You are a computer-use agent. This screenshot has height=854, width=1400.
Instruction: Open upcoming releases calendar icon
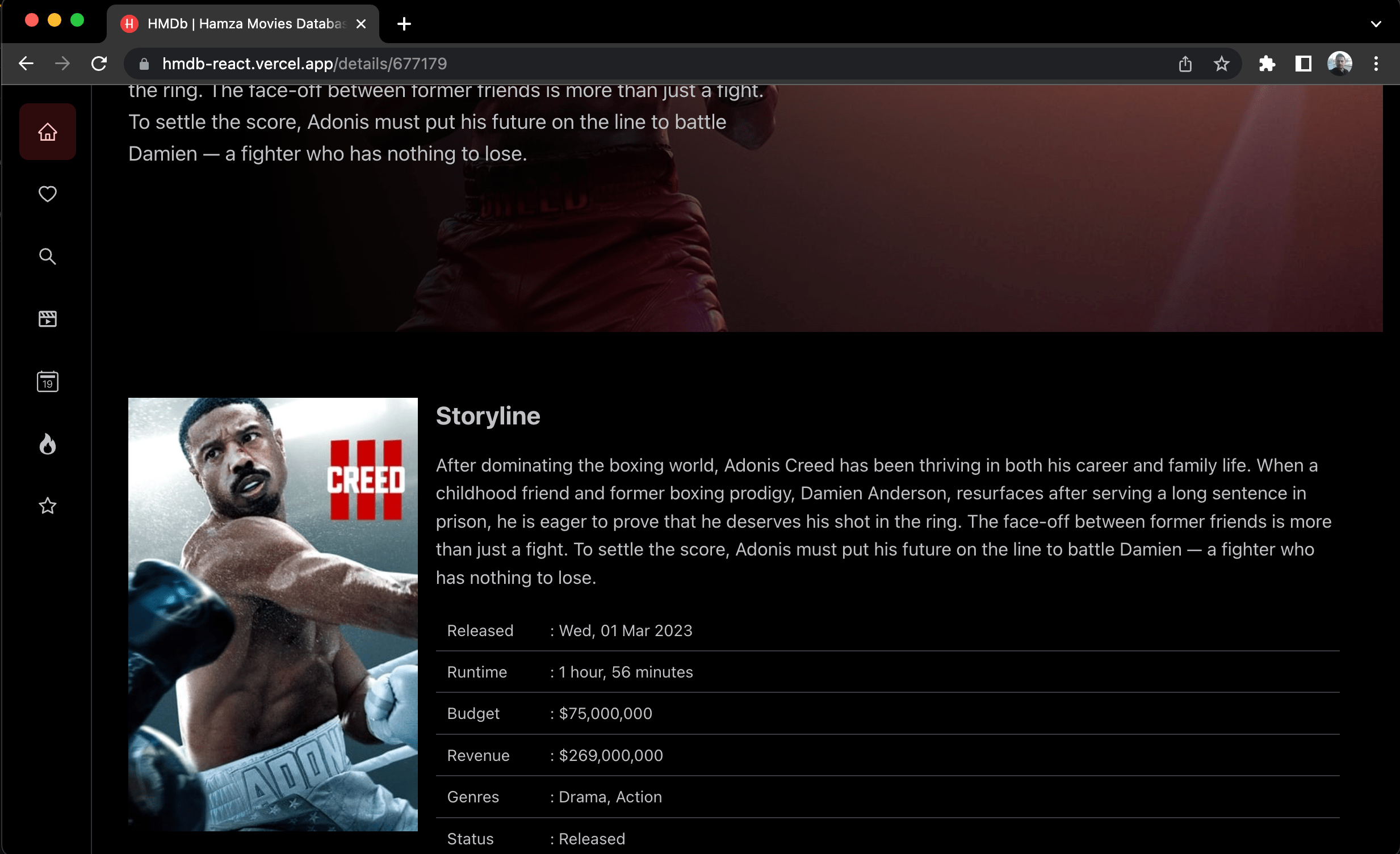(x=48, y=381)
